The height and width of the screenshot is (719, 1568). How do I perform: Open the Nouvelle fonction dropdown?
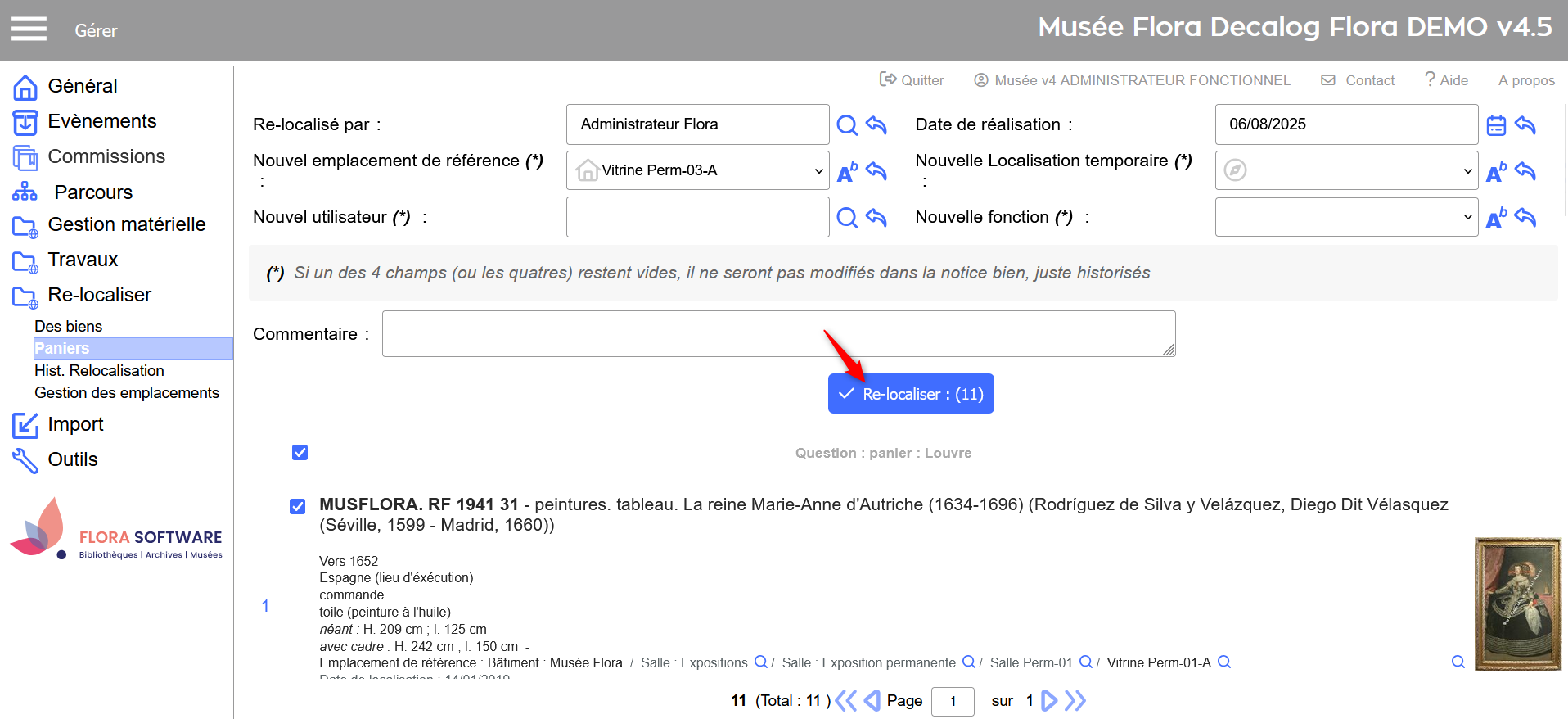pos(1346,218)
